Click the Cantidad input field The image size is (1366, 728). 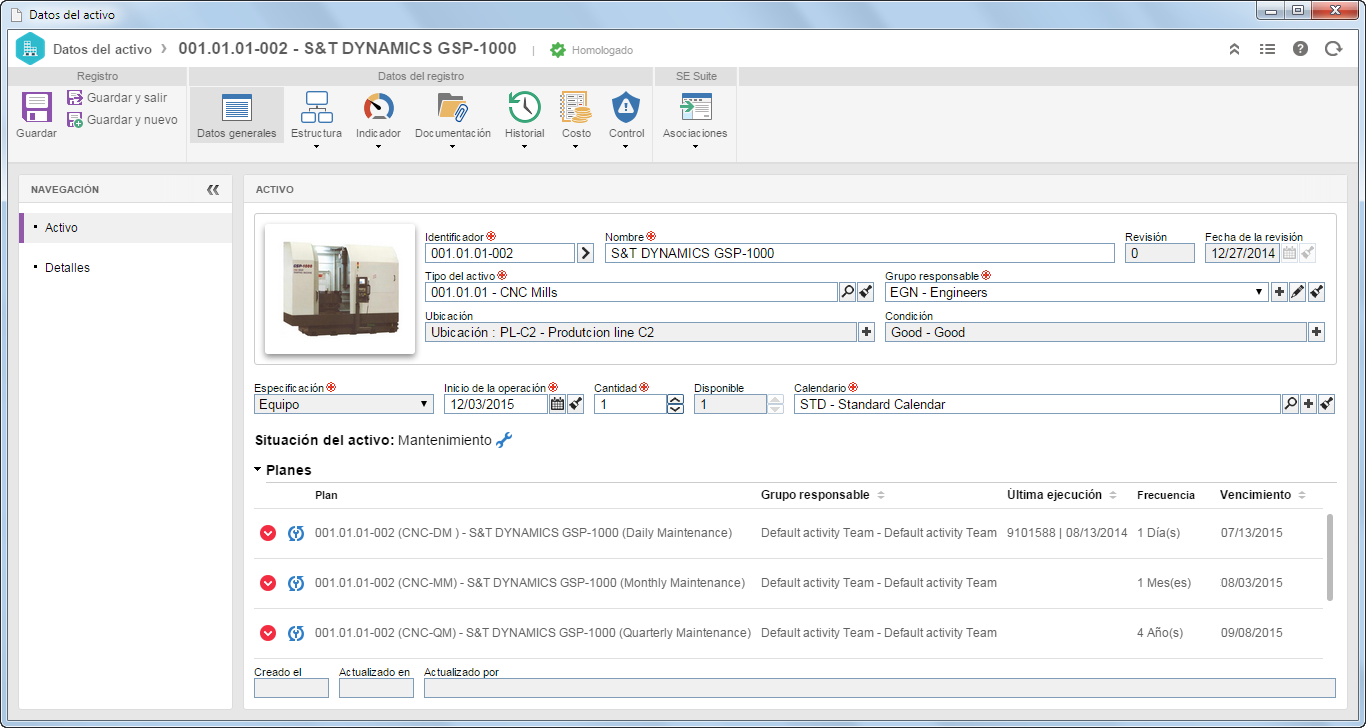(x=630, y=404)
